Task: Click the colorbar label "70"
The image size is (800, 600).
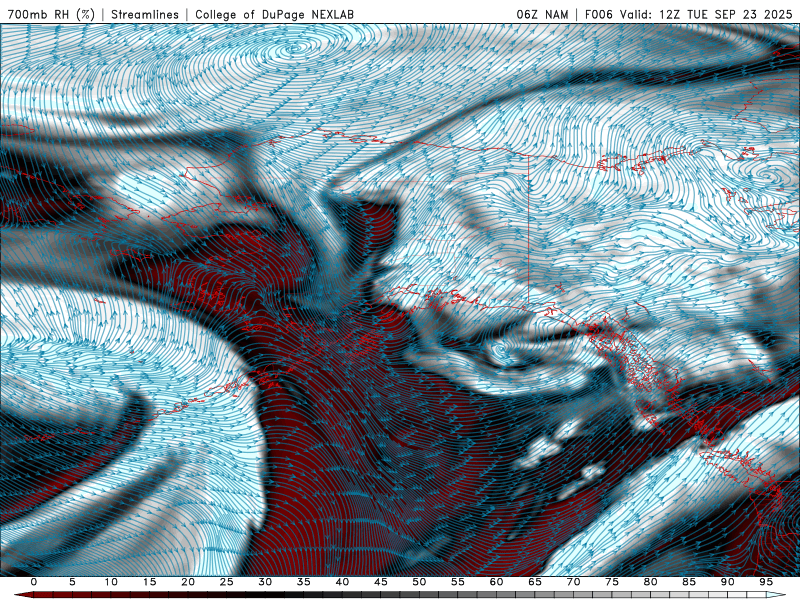Action: (573, 582)
